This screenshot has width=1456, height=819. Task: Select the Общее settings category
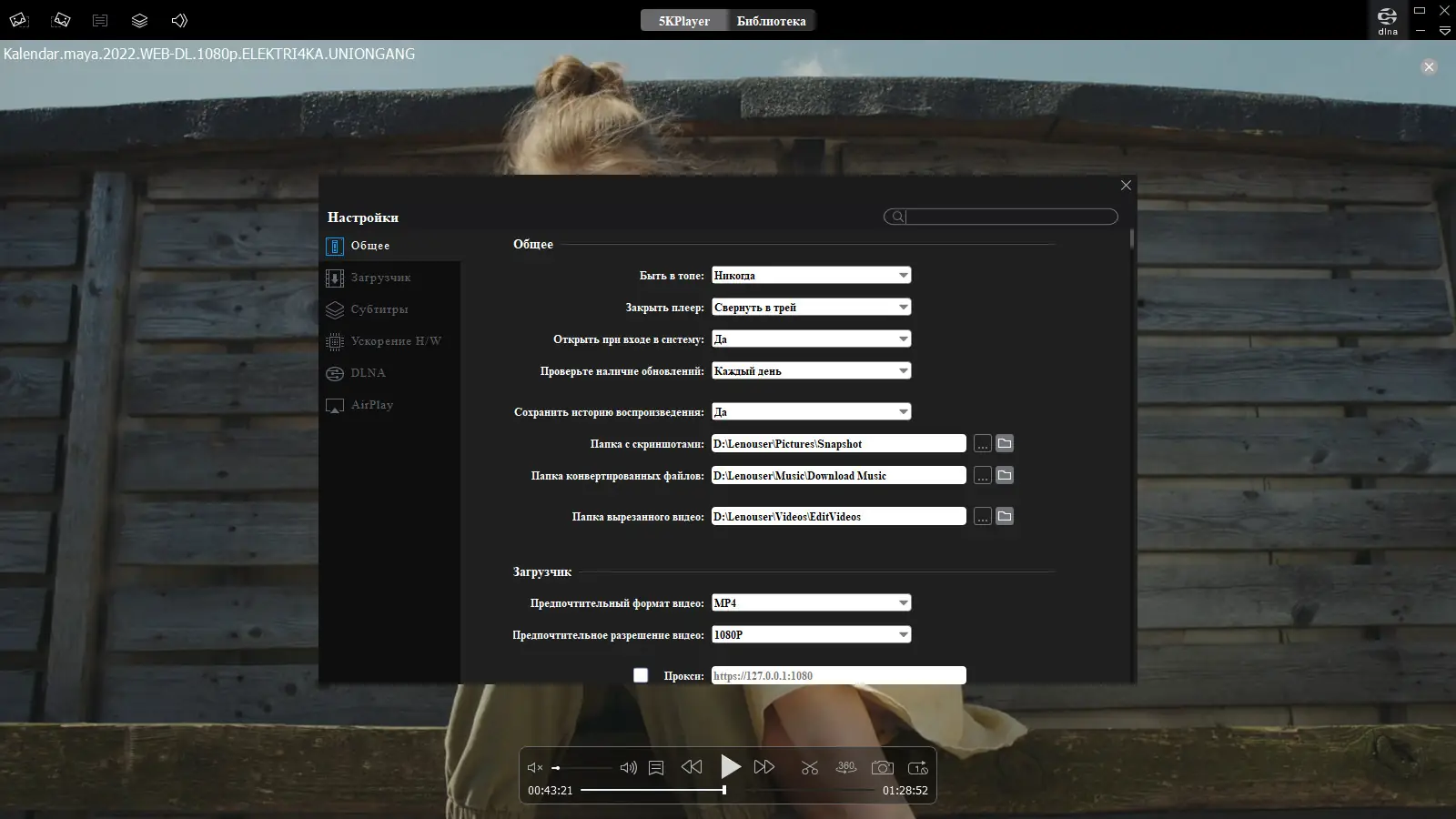[x=389, y=246]
